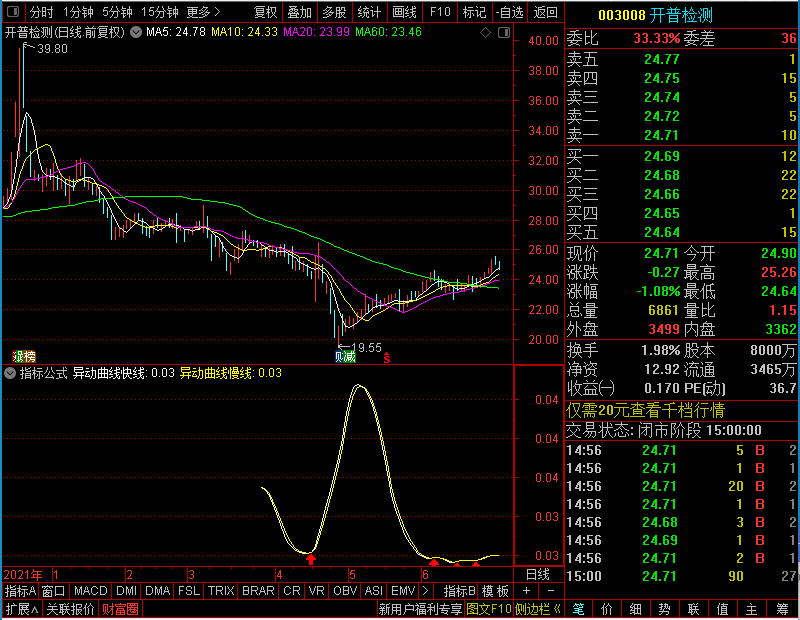Expand 更多 period options
Screen dimensions: 800x620
click(x=203, y=12)
